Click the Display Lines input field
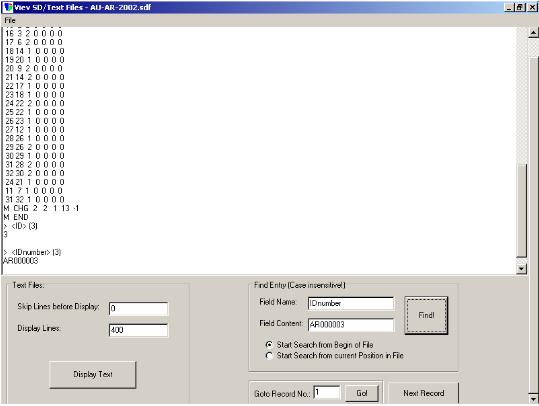 [138, 330]
